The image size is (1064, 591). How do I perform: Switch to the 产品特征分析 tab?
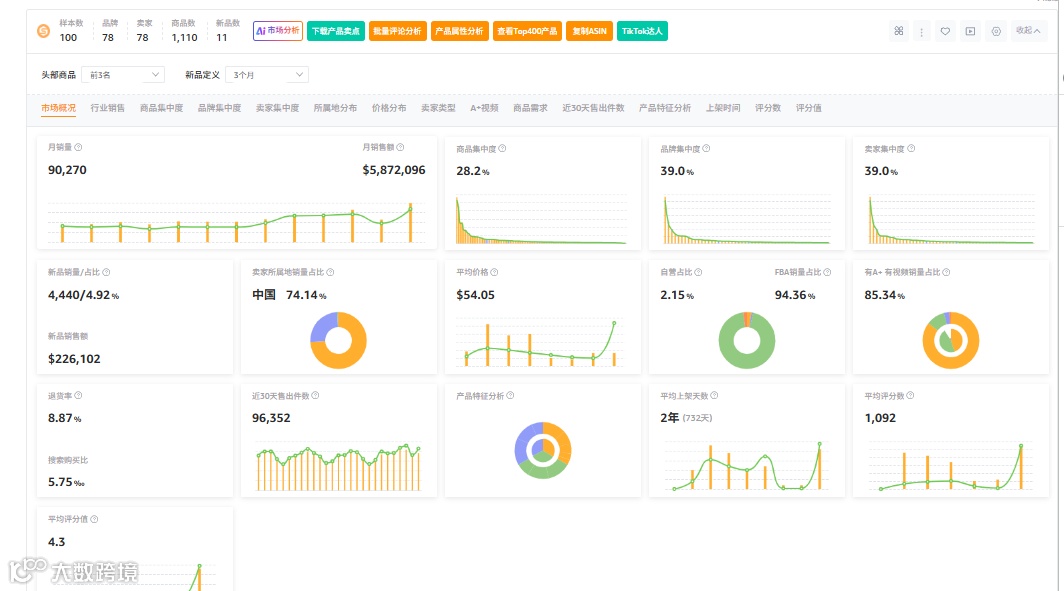(x=665, y=108)
